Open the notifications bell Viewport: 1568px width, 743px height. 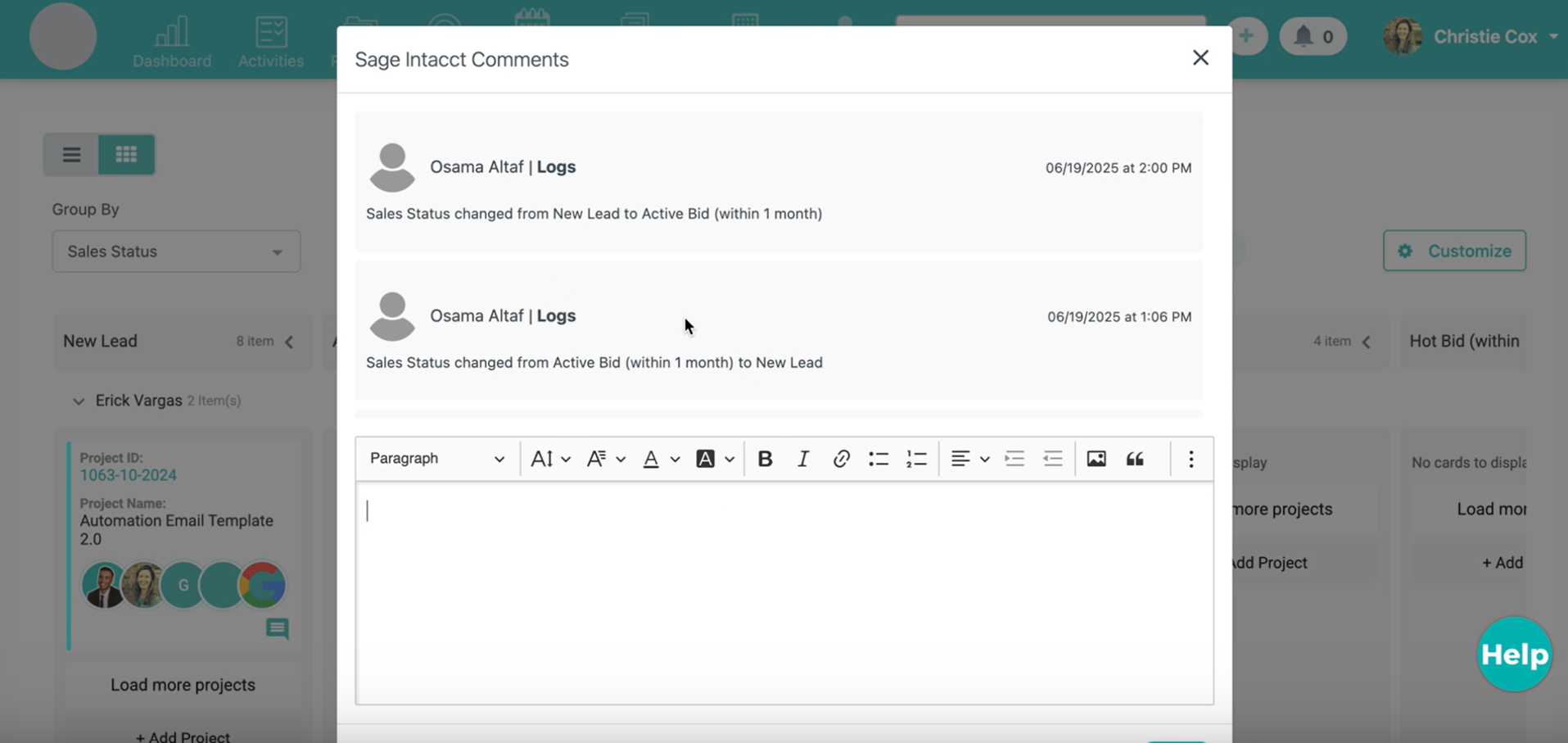pos(1313,36)
